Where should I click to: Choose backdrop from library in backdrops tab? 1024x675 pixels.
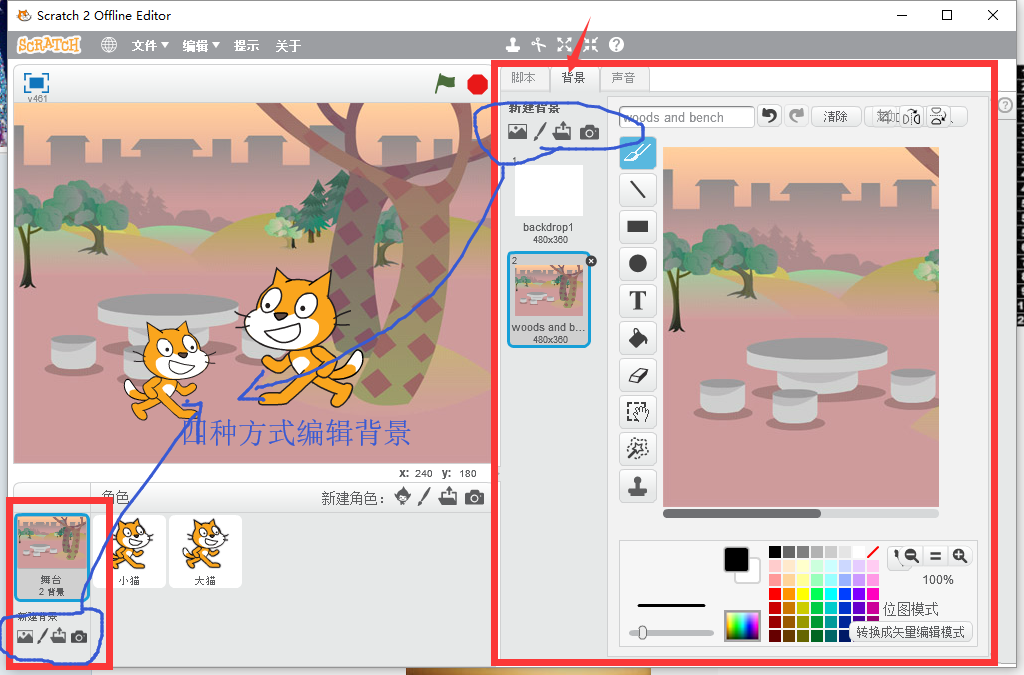[x=517, y=132]
